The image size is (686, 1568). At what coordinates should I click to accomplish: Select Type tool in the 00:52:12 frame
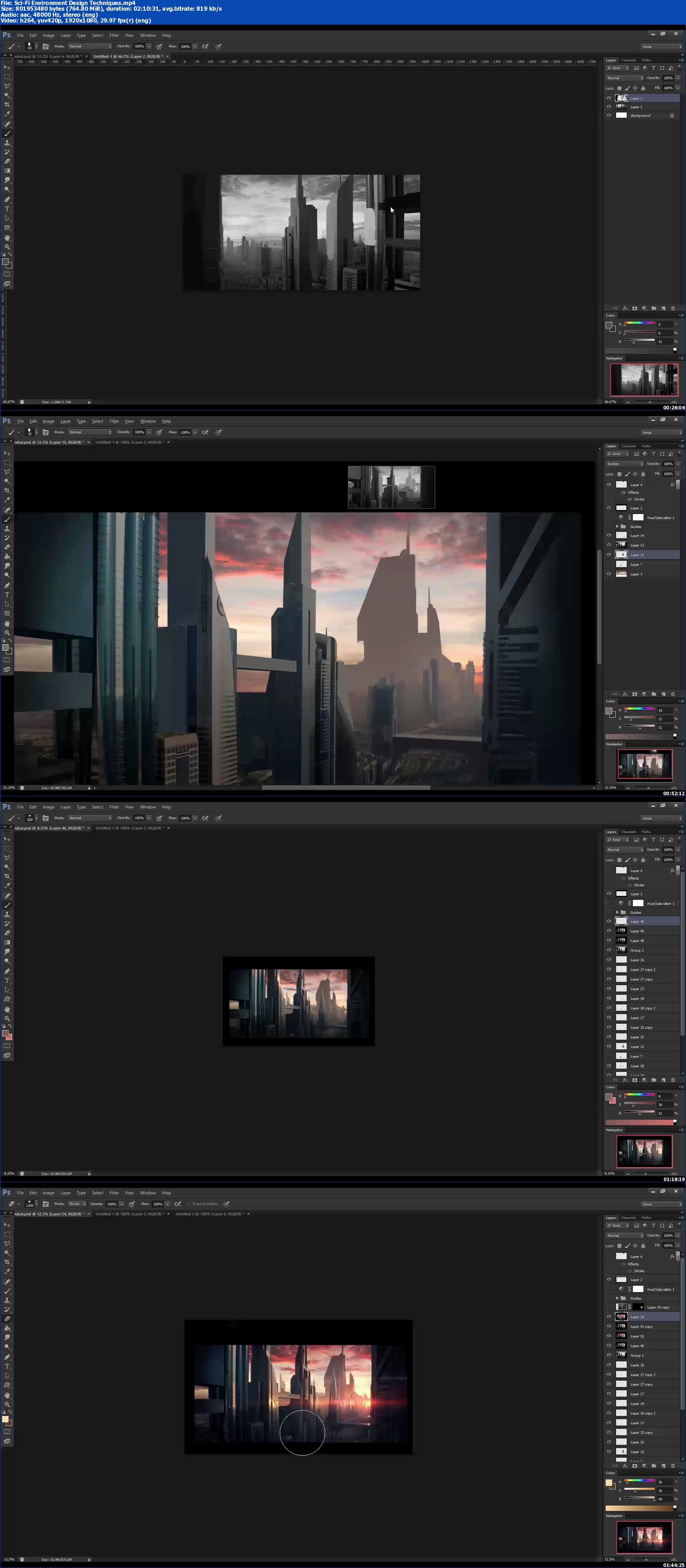pos(7,595)
